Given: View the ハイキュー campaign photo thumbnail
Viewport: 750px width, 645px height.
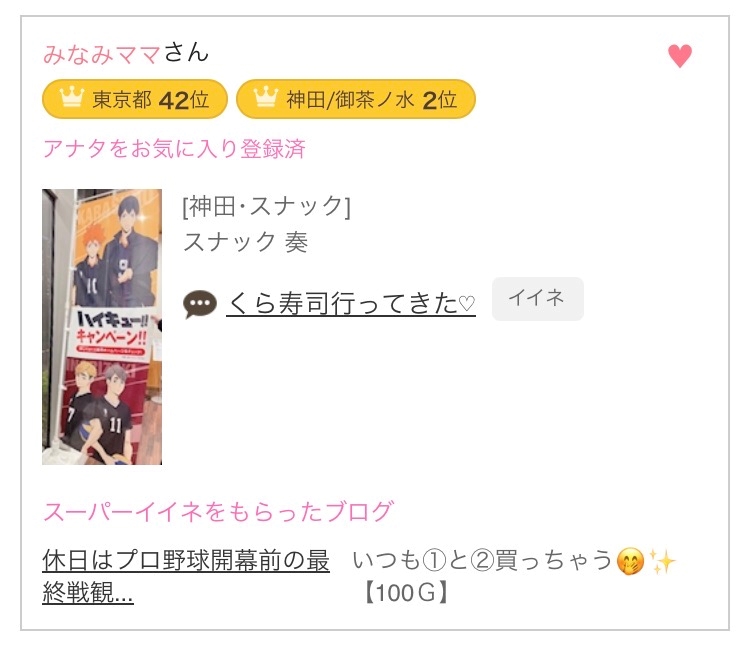Looking at the screenshot, I should 102,327.
